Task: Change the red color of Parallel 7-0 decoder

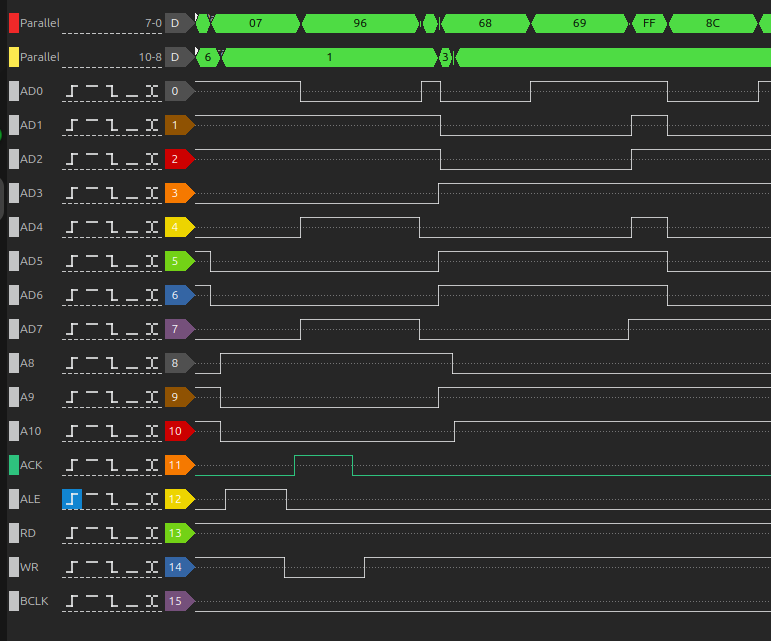Action: click(14, 23)
